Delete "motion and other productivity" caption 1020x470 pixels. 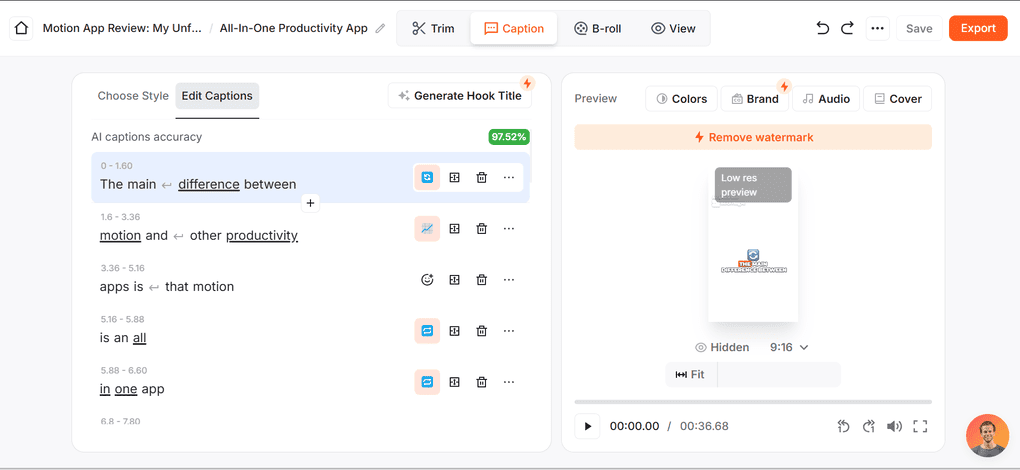click(481, 229)
